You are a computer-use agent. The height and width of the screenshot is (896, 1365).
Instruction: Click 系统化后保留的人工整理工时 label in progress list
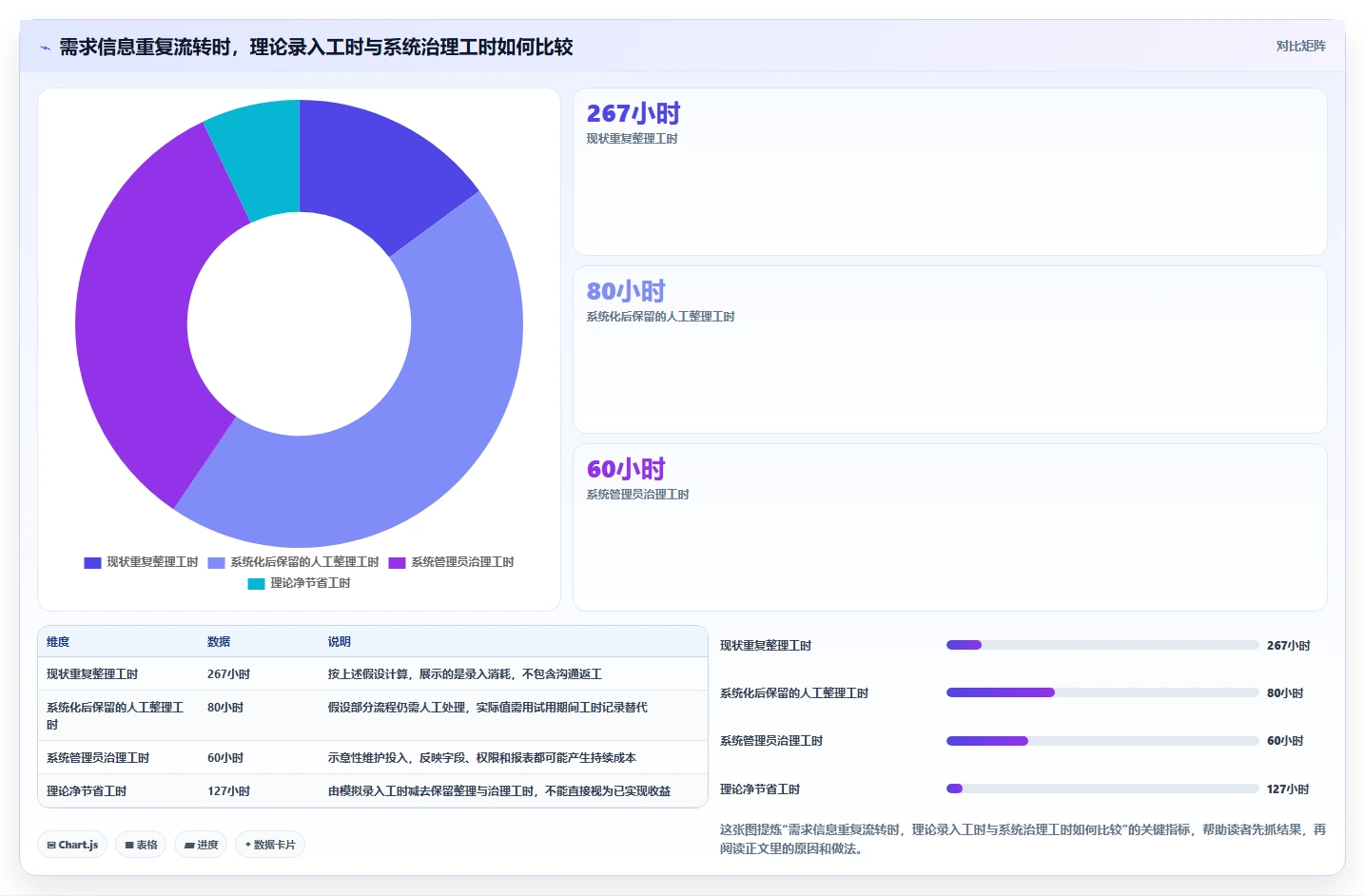(x=794, y=693)
